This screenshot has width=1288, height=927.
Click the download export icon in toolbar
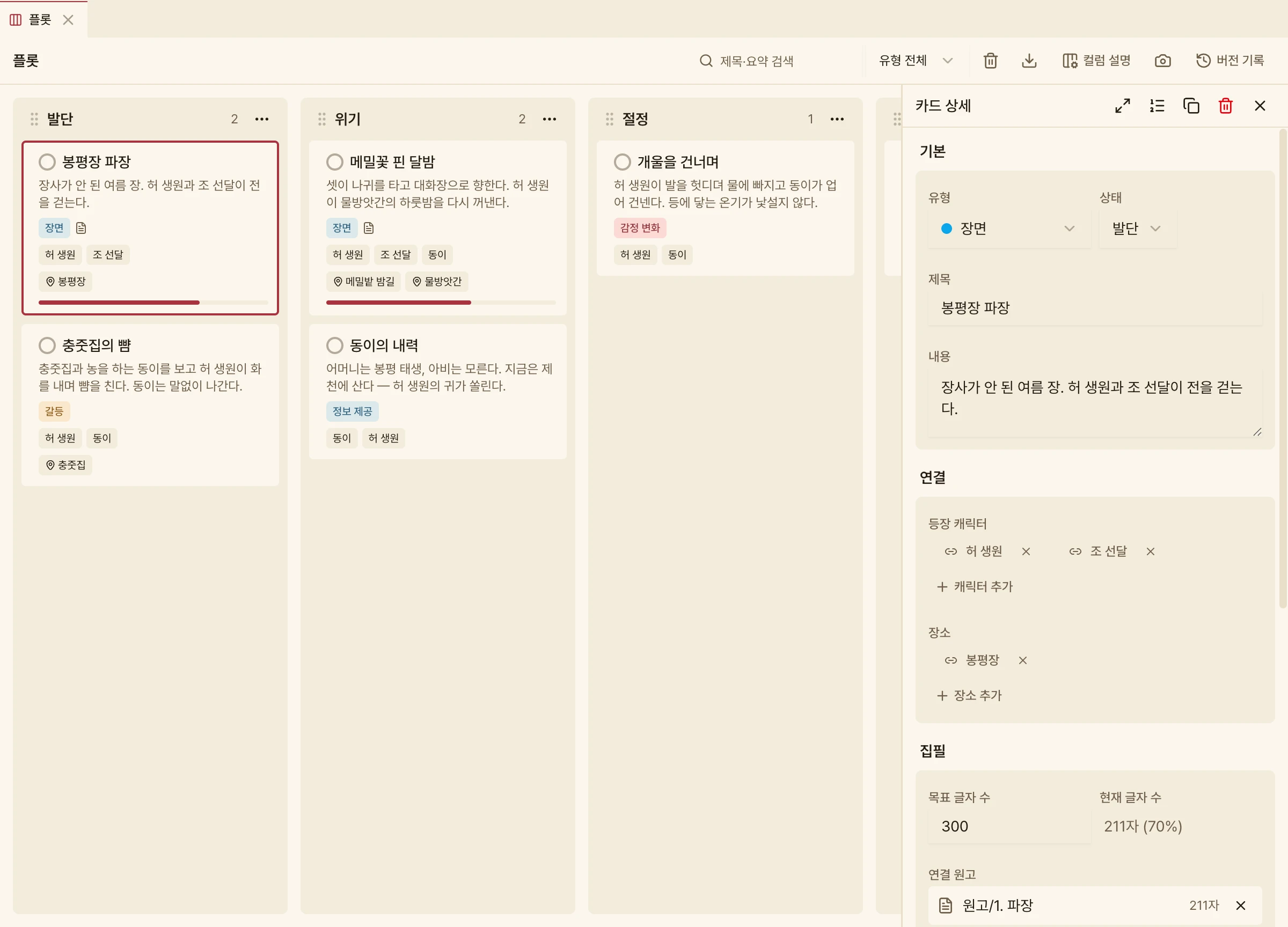point(1029,61)
